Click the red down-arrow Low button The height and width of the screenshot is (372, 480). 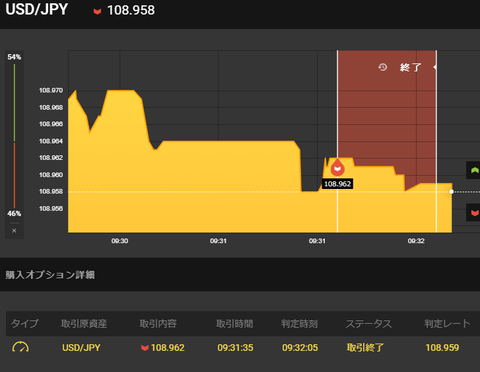tap(473, 212)
